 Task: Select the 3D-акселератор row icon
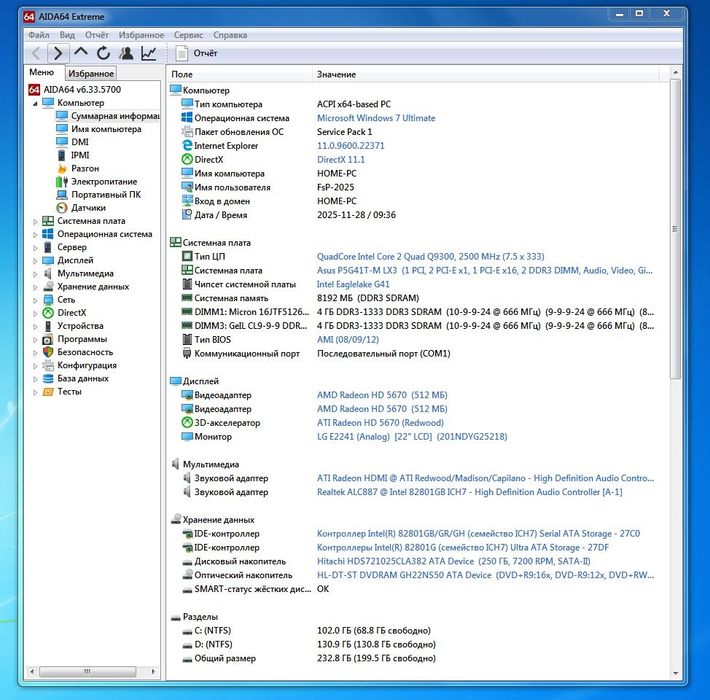coord(187,422)
